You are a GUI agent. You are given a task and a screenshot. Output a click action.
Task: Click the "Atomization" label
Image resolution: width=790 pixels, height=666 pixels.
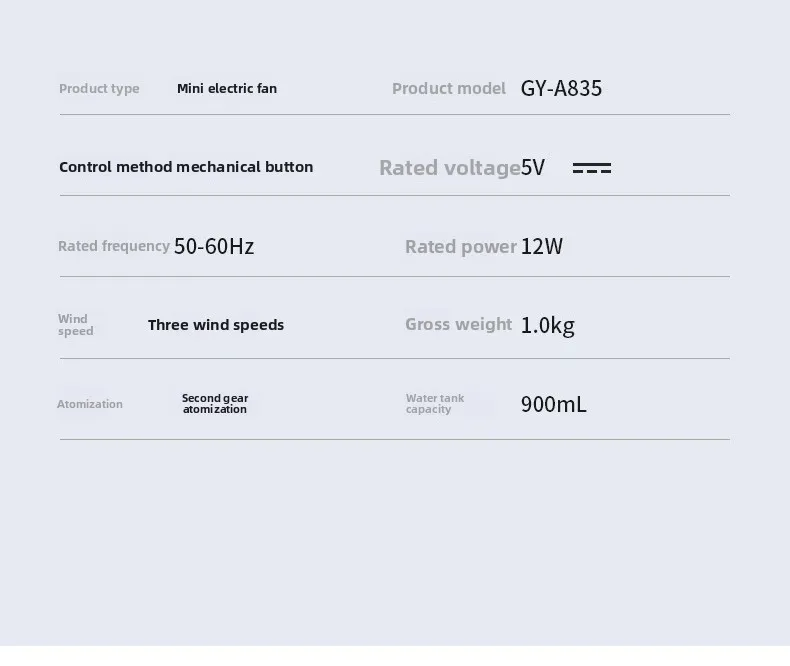tap(90, 404)
